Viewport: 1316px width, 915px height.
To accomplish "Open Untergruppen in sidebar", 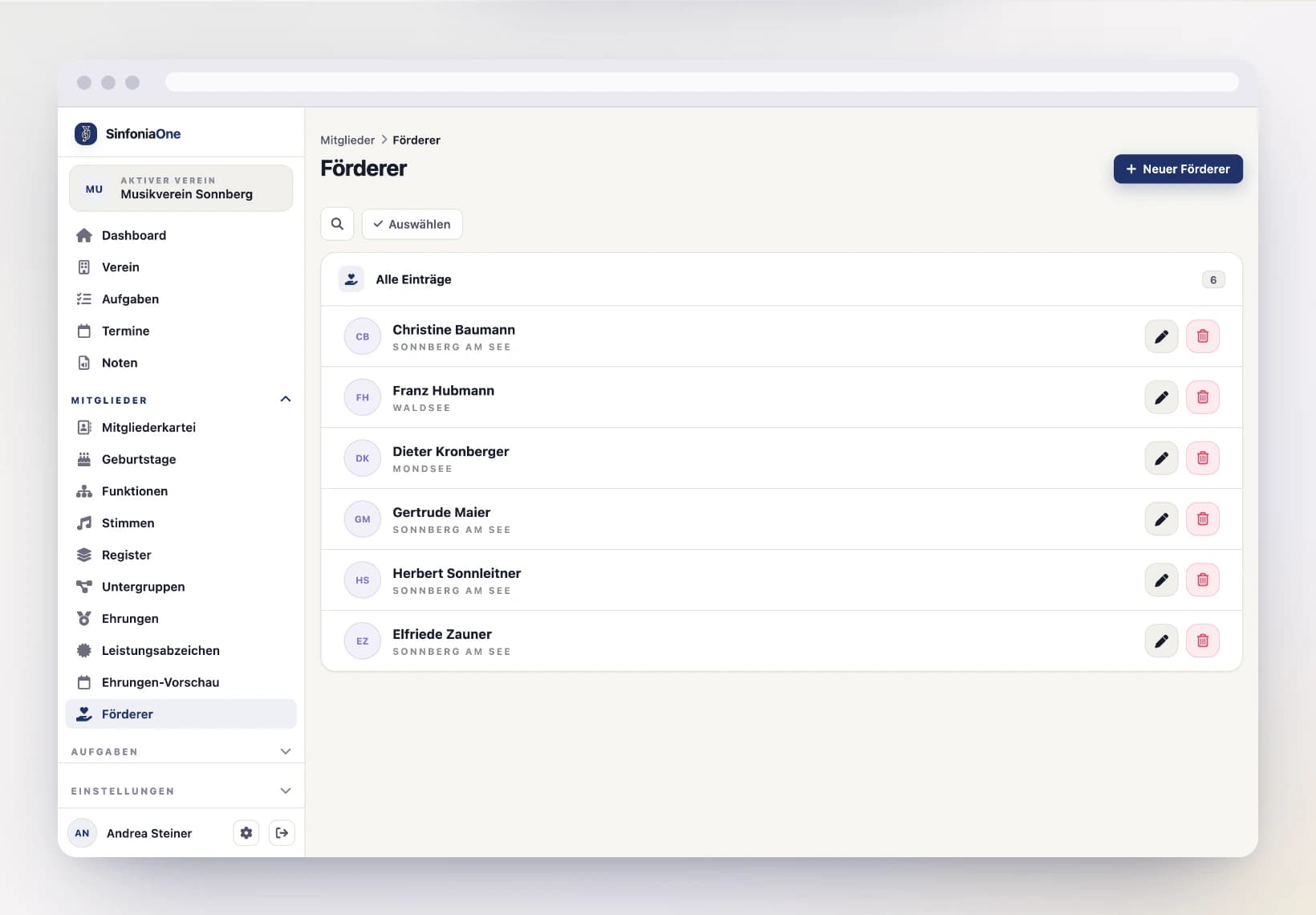I will pos(181,587).
